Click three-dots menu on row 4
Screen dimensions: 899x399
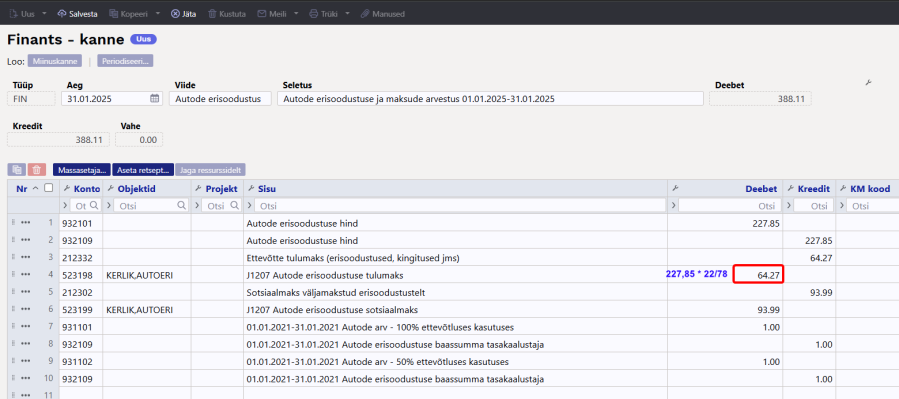pos(25,275)
